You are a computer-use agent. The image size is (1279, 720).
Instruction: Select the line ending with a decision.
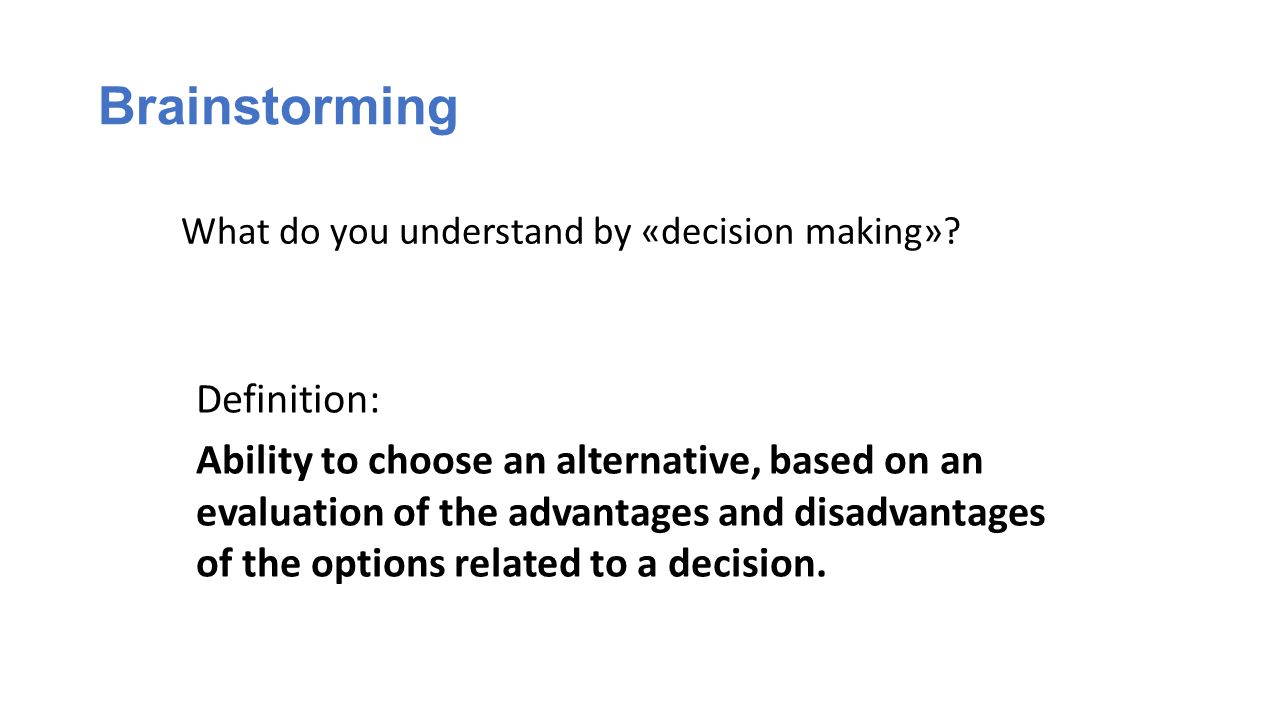click(x=511, y=564)
